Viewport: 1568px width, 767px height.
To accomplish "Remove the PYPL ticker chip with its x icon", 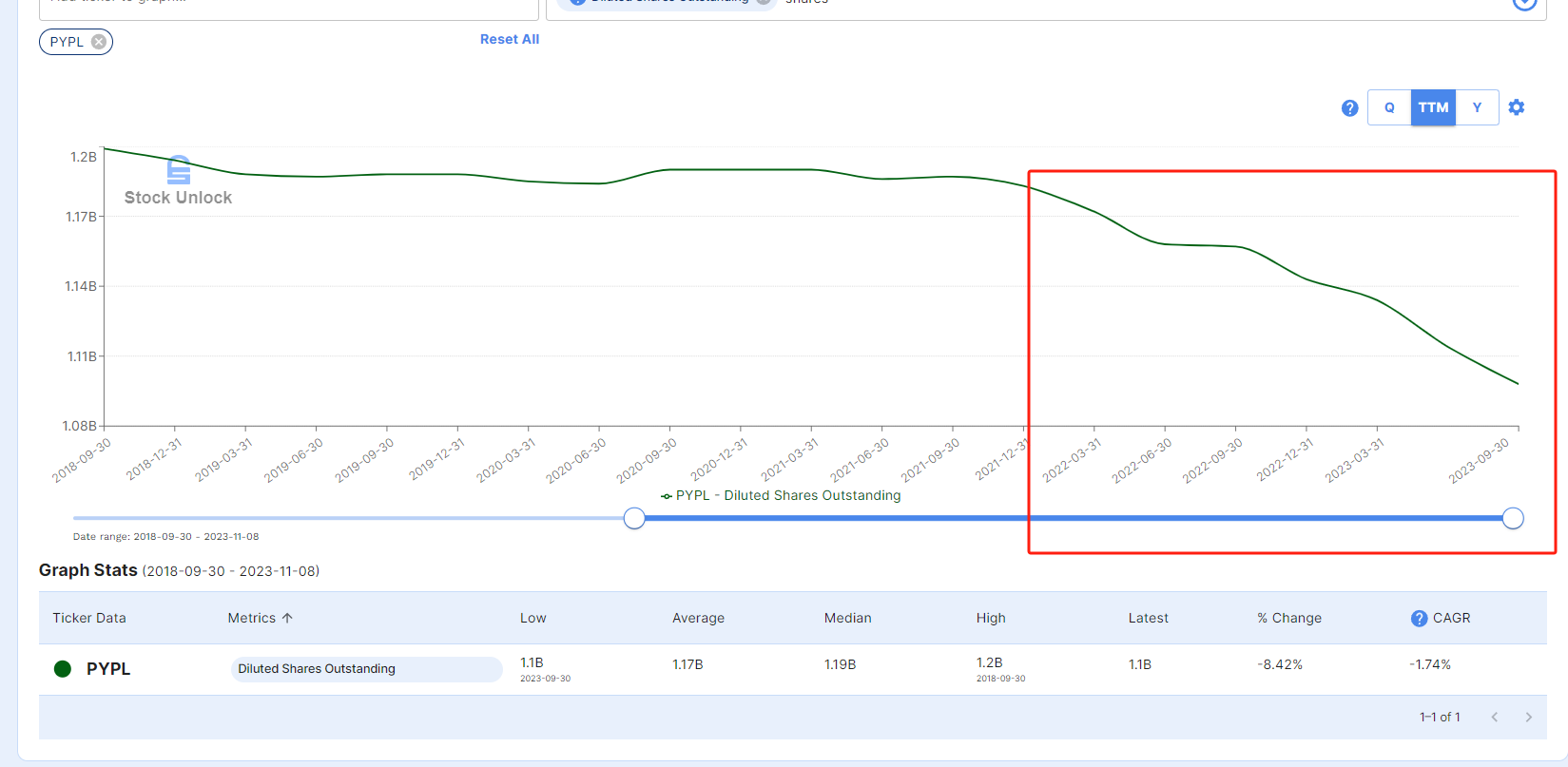I will (99, 42).
